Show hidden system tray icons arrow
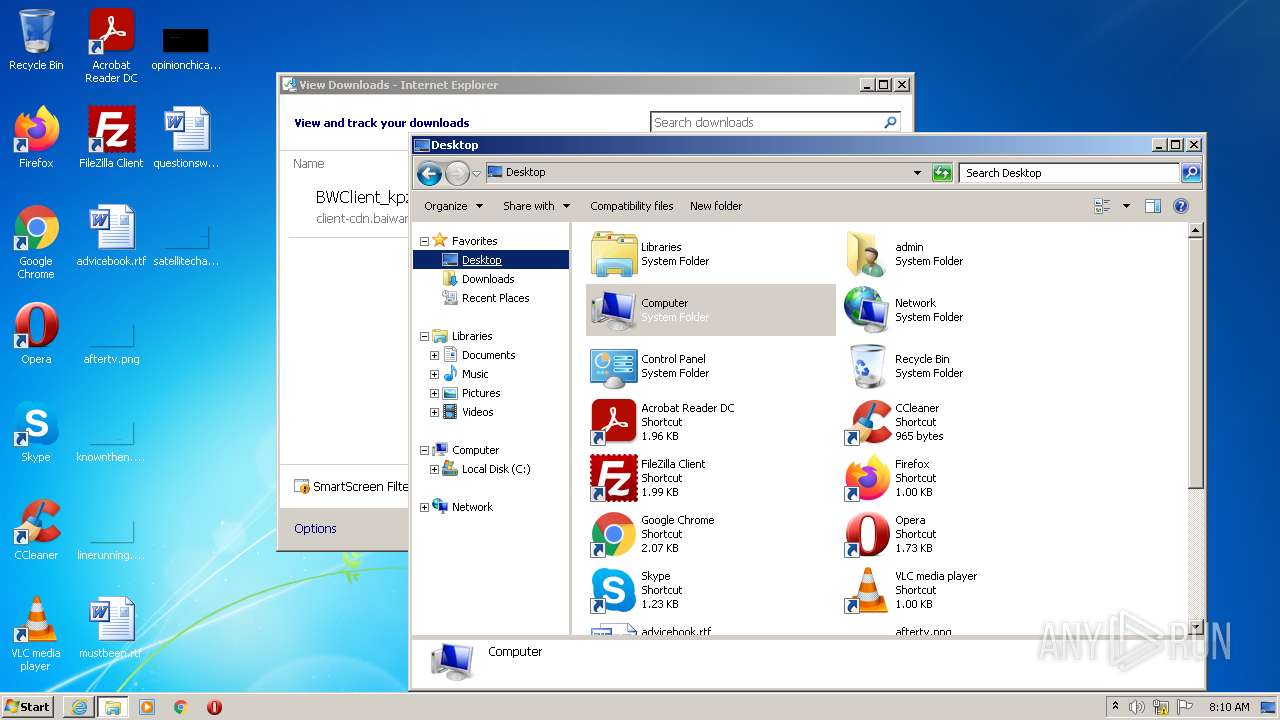This screenshot has width=1280, height=720. point(1115,707)
